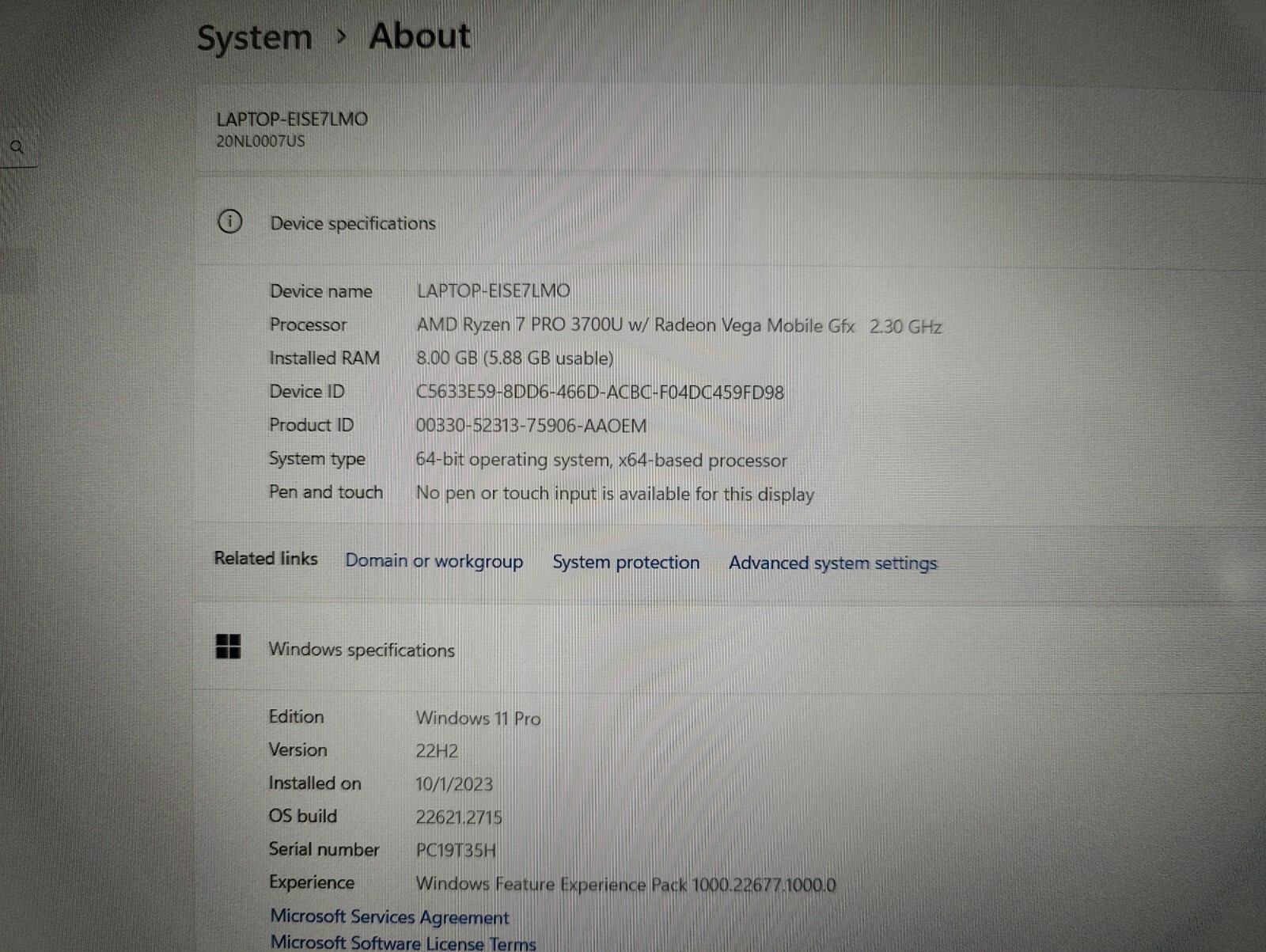The width and height of the screenshot is (1266, 952).
Task: Click the System type label
Action: pyautogui.click(x=316, y=459)
